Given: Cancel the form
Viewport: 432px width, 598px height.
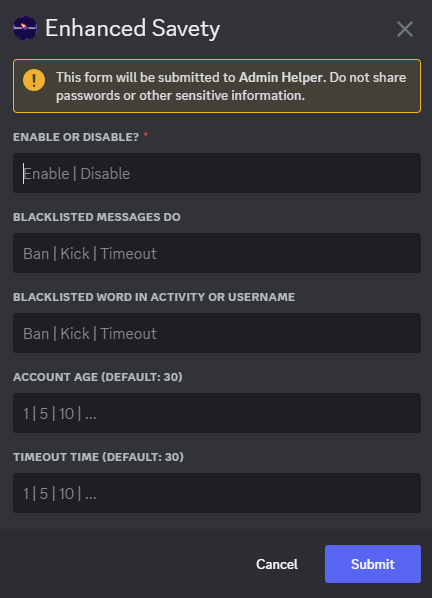Looking at the screenshot, I should click(x=277, y=564).
